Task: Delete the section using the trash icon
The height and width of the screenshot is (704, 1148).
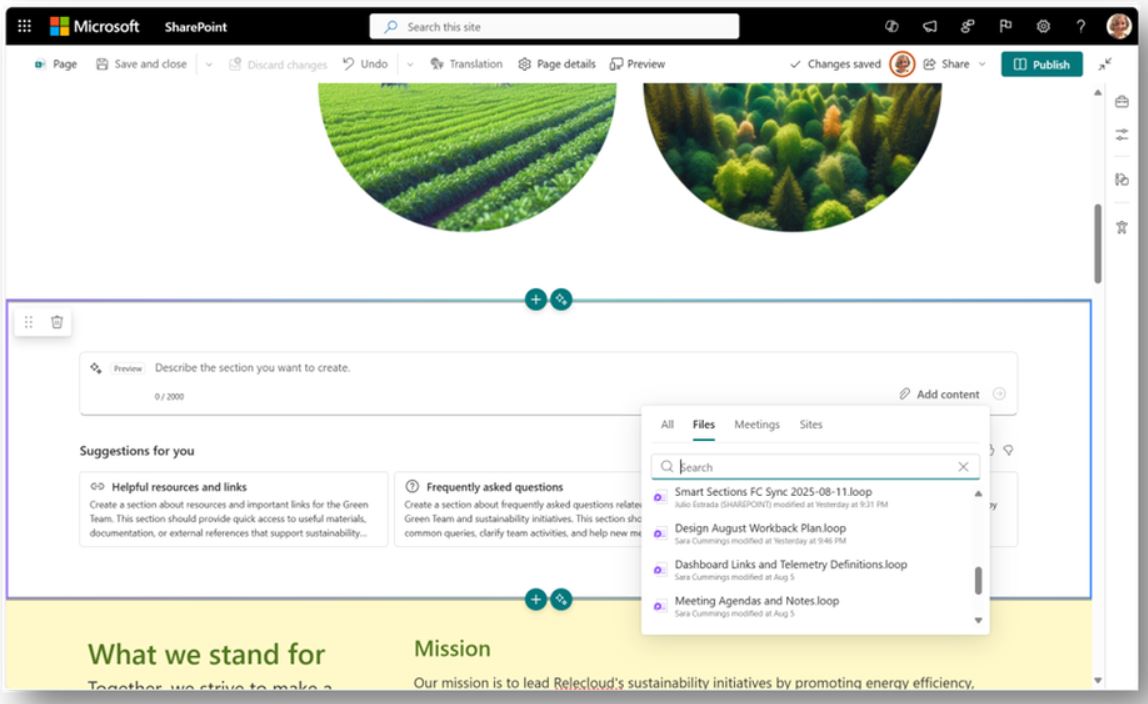Action: pyautogui.click(x=57, y=322)
